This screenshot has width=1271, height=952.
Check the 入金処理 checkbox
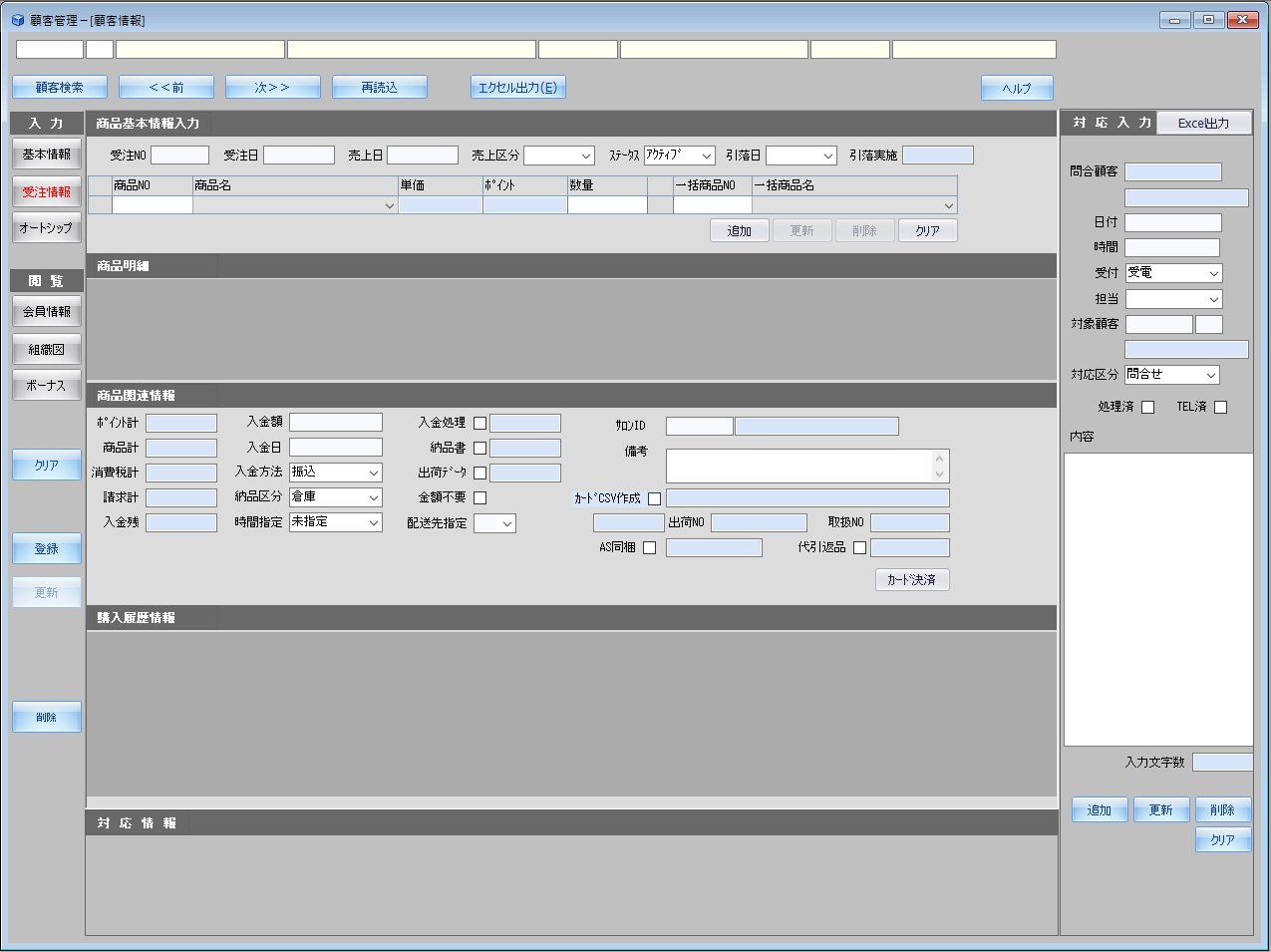479,424
